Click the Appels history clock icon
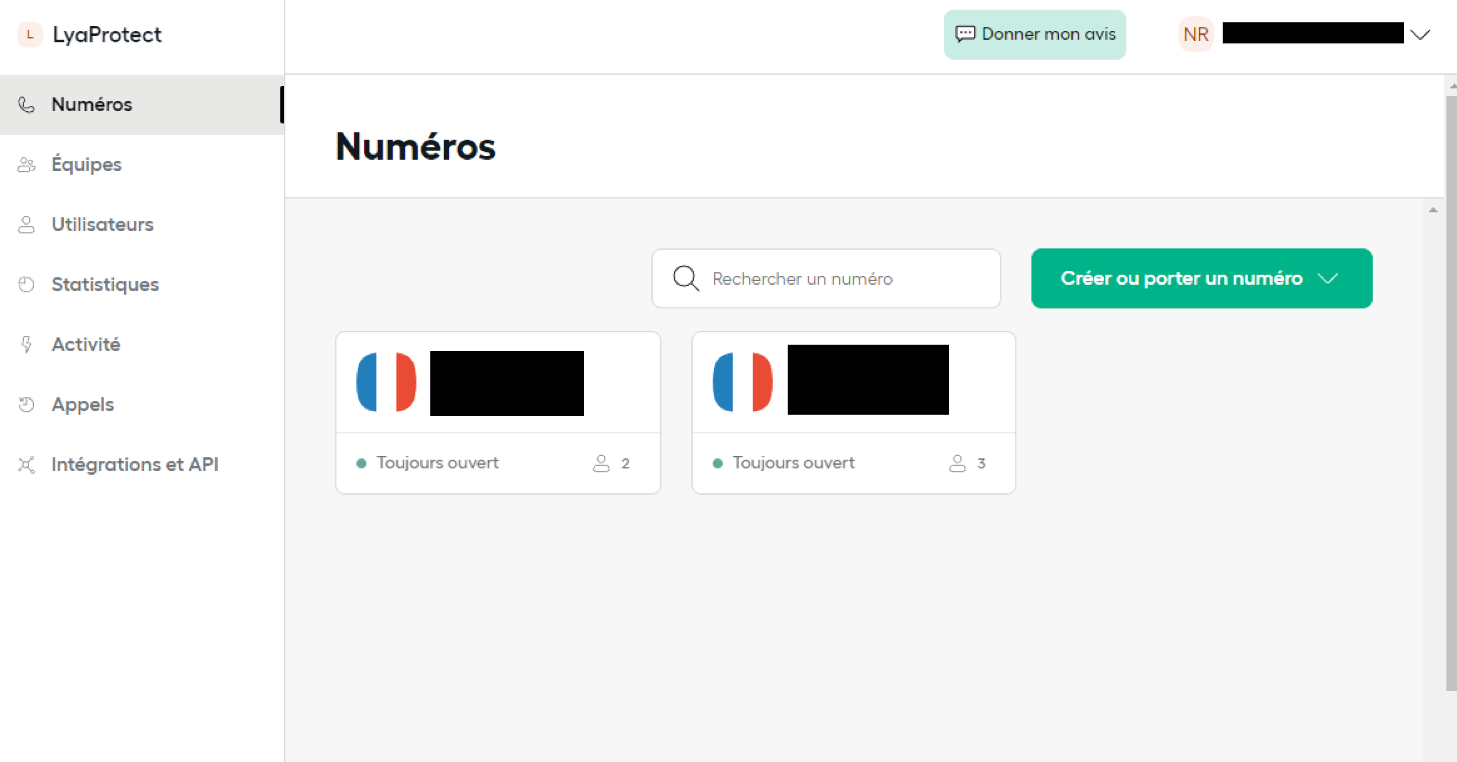This screenshot has height=762, width=1457. [x=27, y=405]
